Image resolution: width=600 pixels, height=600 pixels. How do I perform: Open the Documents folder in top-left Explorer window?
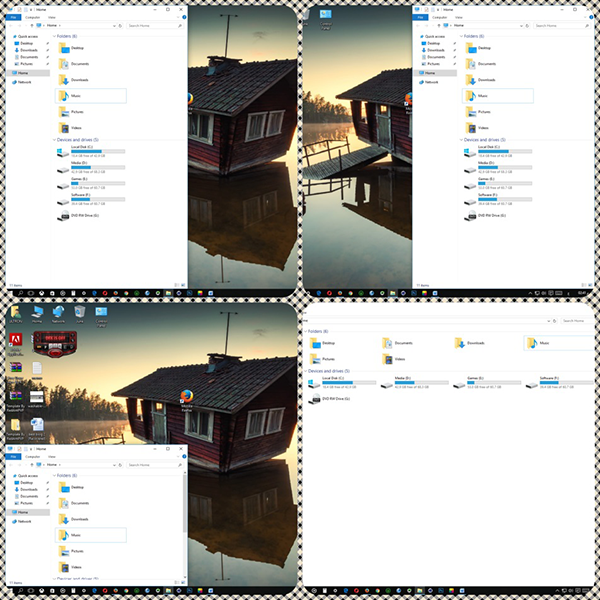tap(74, 64)
